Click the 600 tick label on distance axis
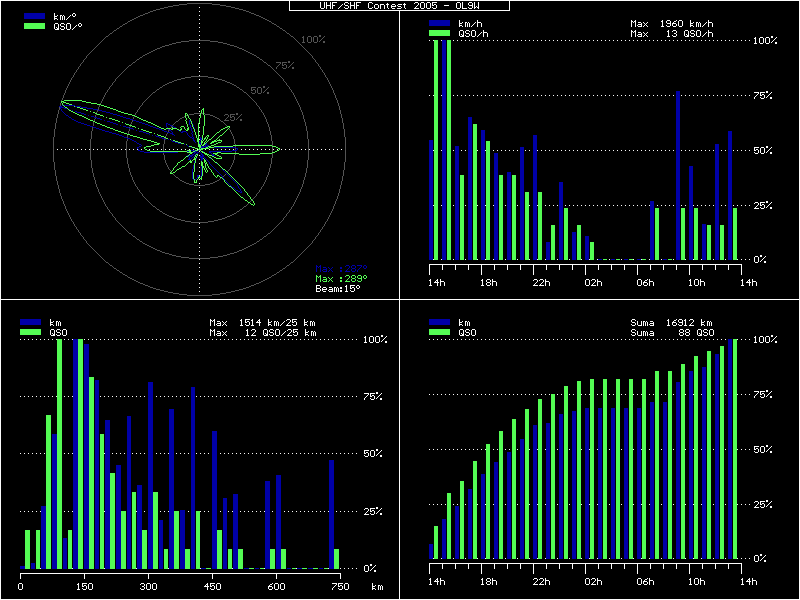800x600 pixels. (x=276, y=587)
